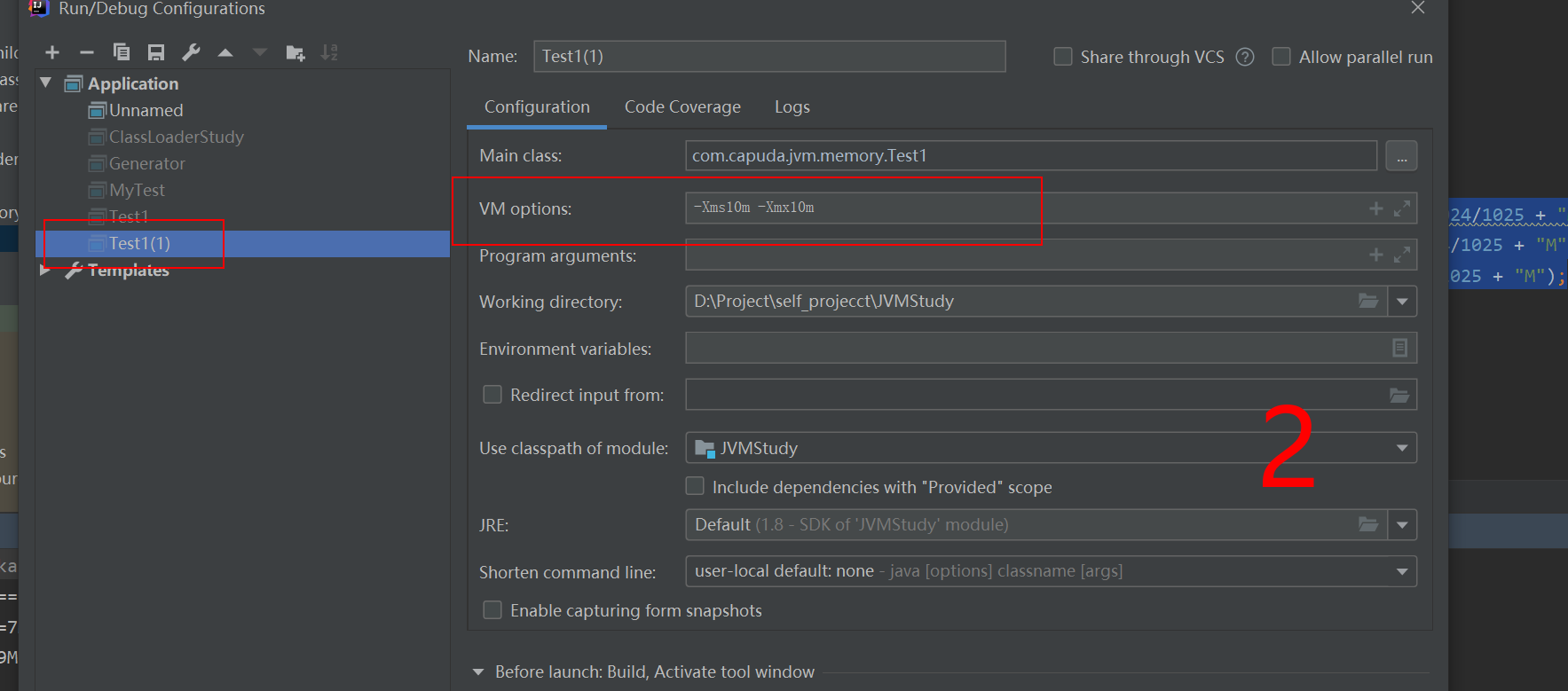Browse working directory folder icon

tap(1368, 301)
